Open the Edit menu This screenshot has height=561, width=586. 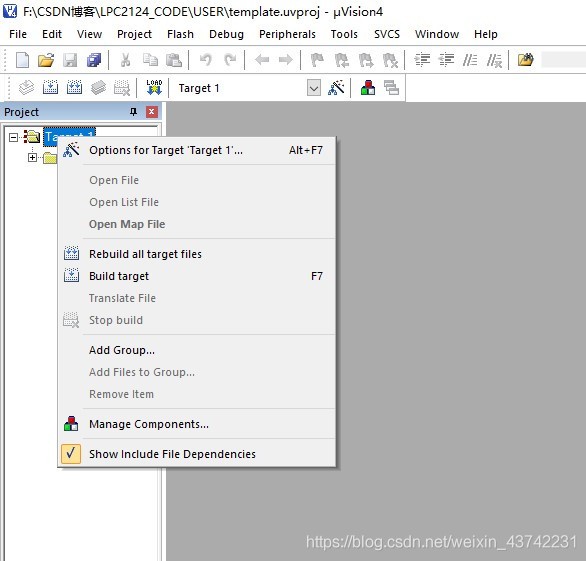click(x=52, y=34)
